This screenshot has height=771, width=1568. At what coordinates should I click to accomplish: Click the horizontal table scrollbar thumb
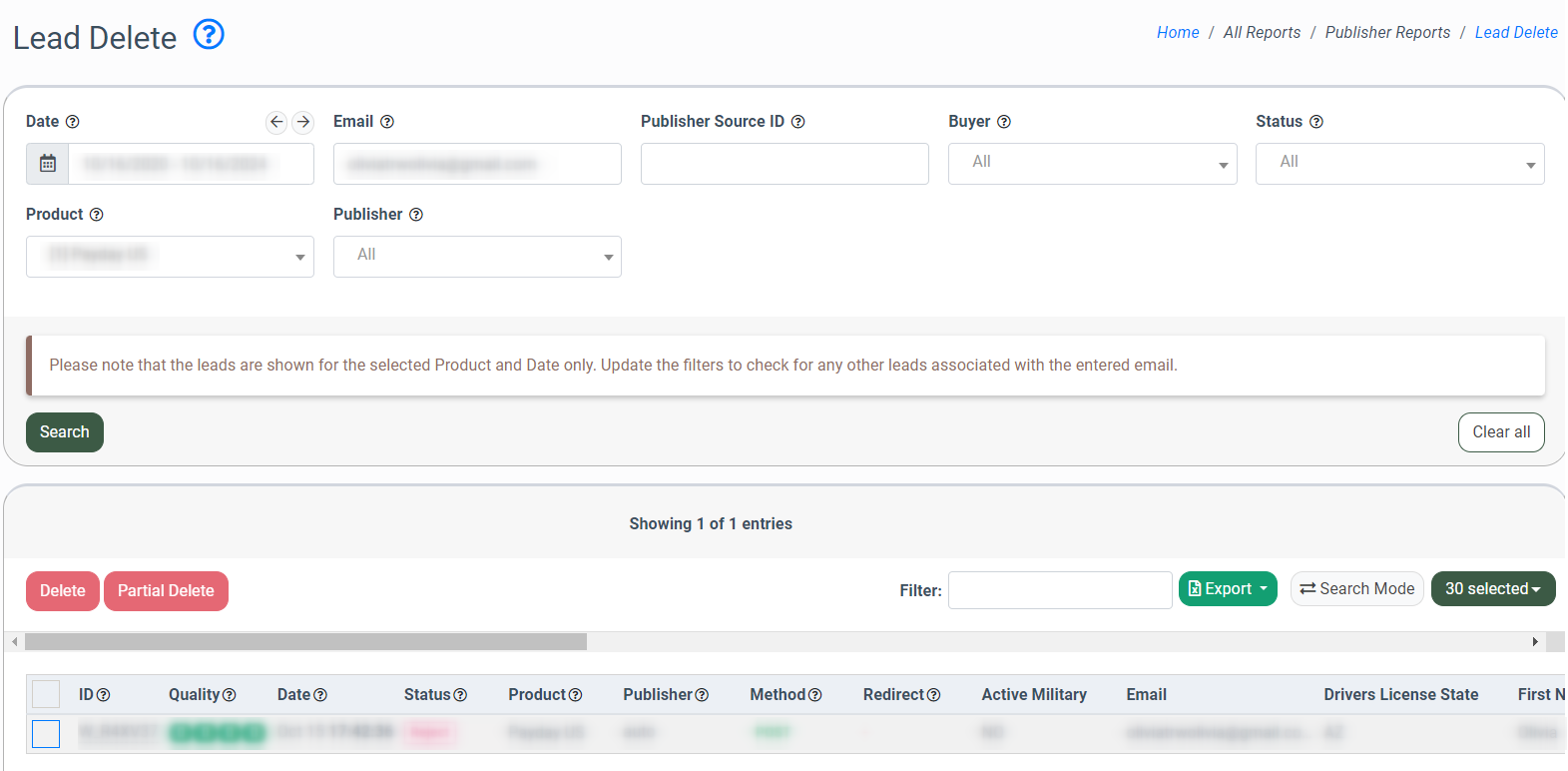pyautogui.click(x=305, y=641)
